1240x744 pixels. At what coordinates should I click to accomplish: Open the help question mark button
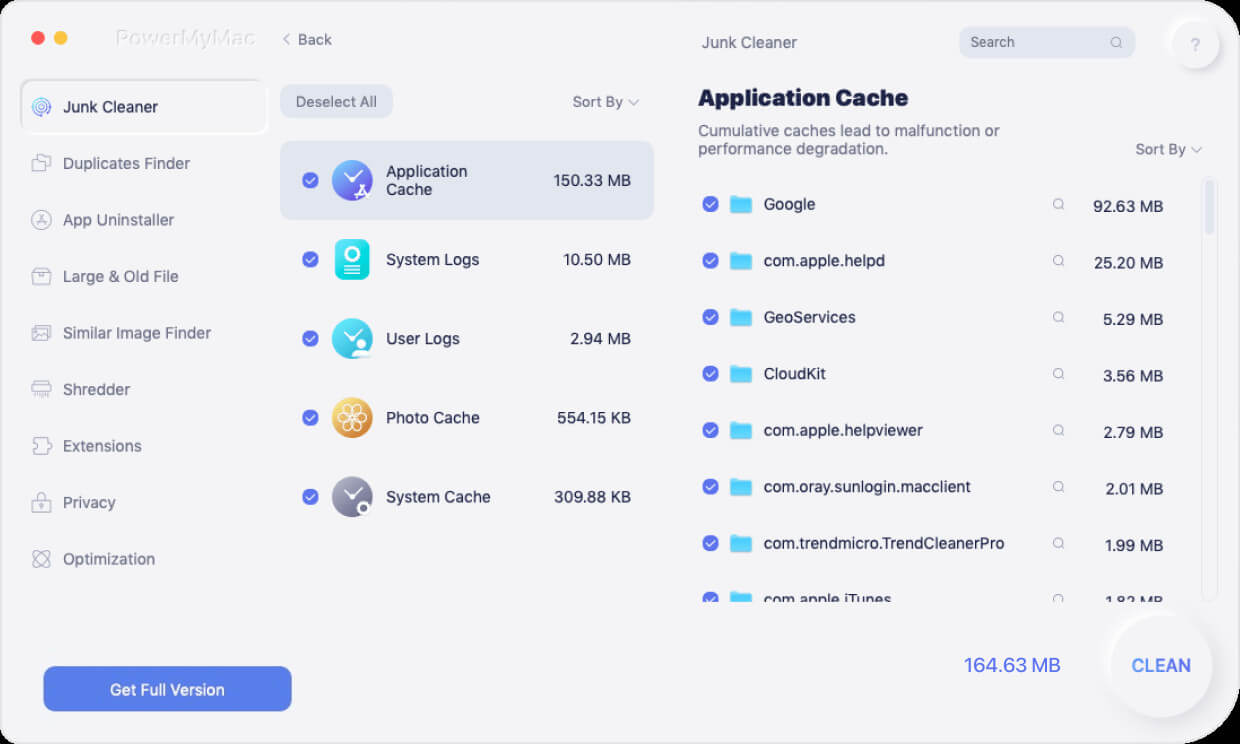point(1195,44)
